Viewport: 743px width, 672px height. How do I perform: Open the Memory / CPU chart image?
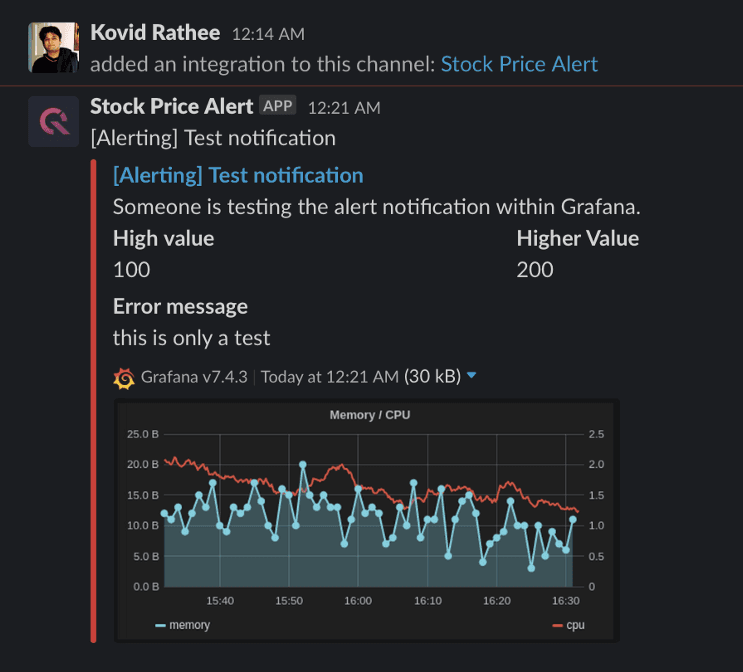pos(368,518)
